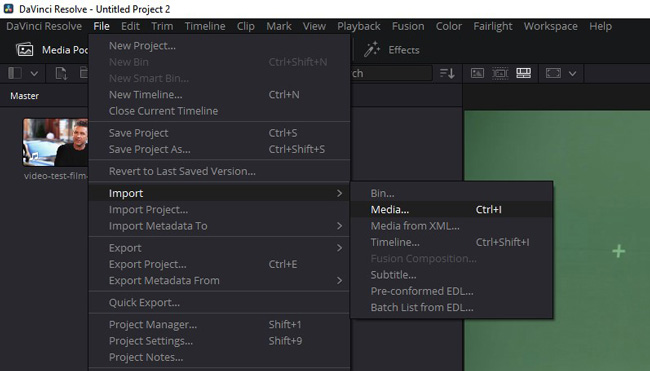Open the Edit menu

coord(130,26)
